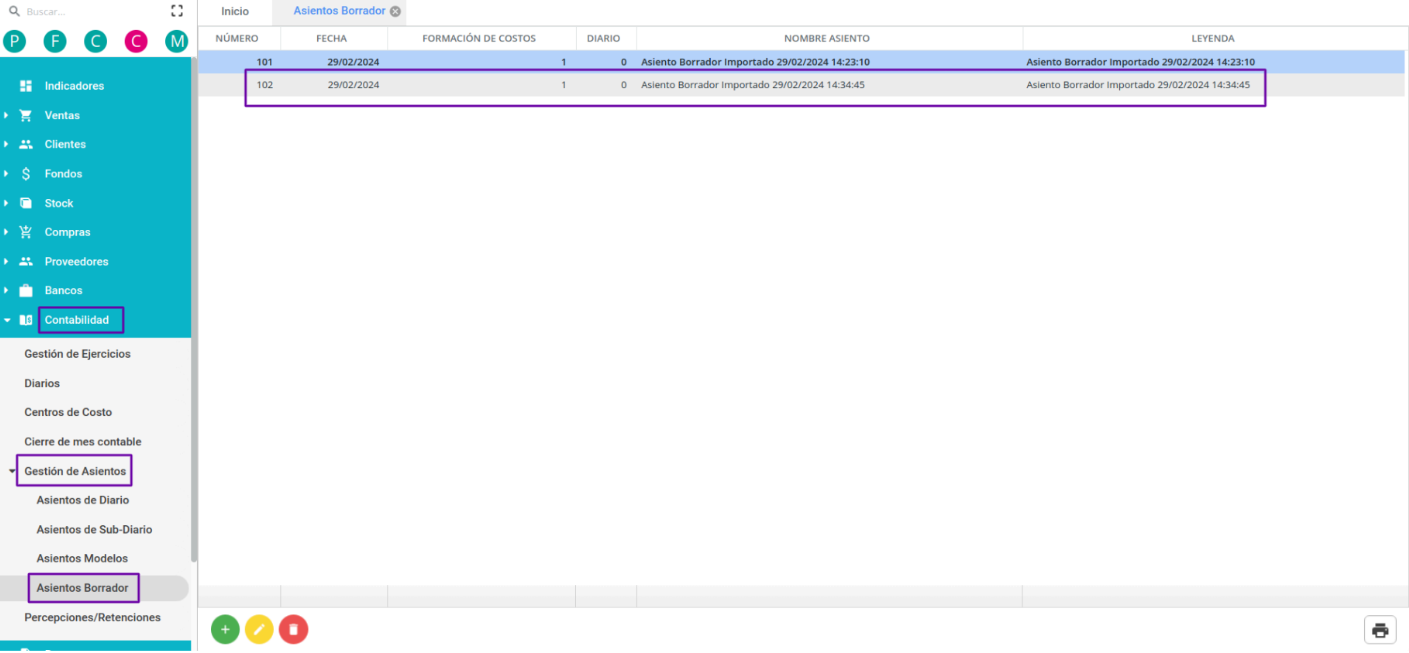The image size is (1409, 653).
Task: Edit the entry with yellow pencil button
Action: [259, 629]
